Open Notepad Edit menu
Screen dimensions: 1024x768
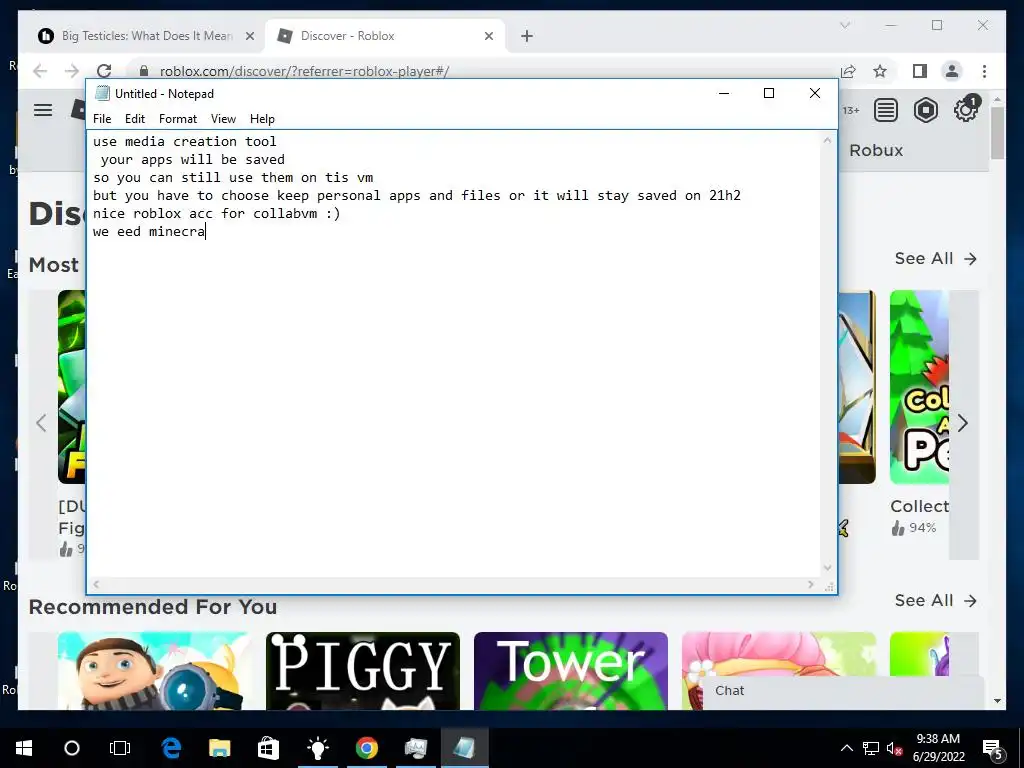[x=135, y=119]
